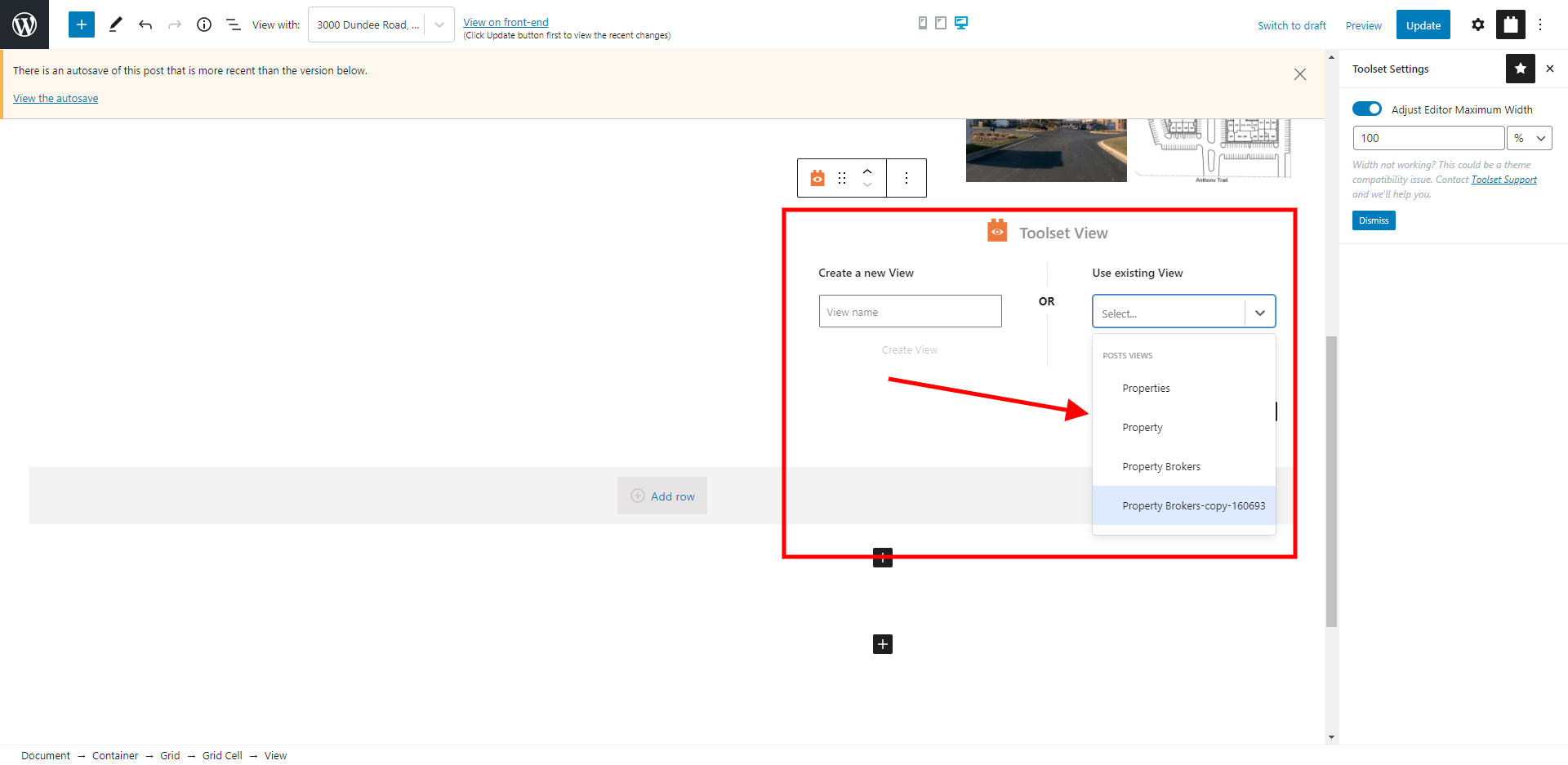Focus the View name input field
Image resolution: width=1568 pixels, height=765 pixels.
click(911, 311)
